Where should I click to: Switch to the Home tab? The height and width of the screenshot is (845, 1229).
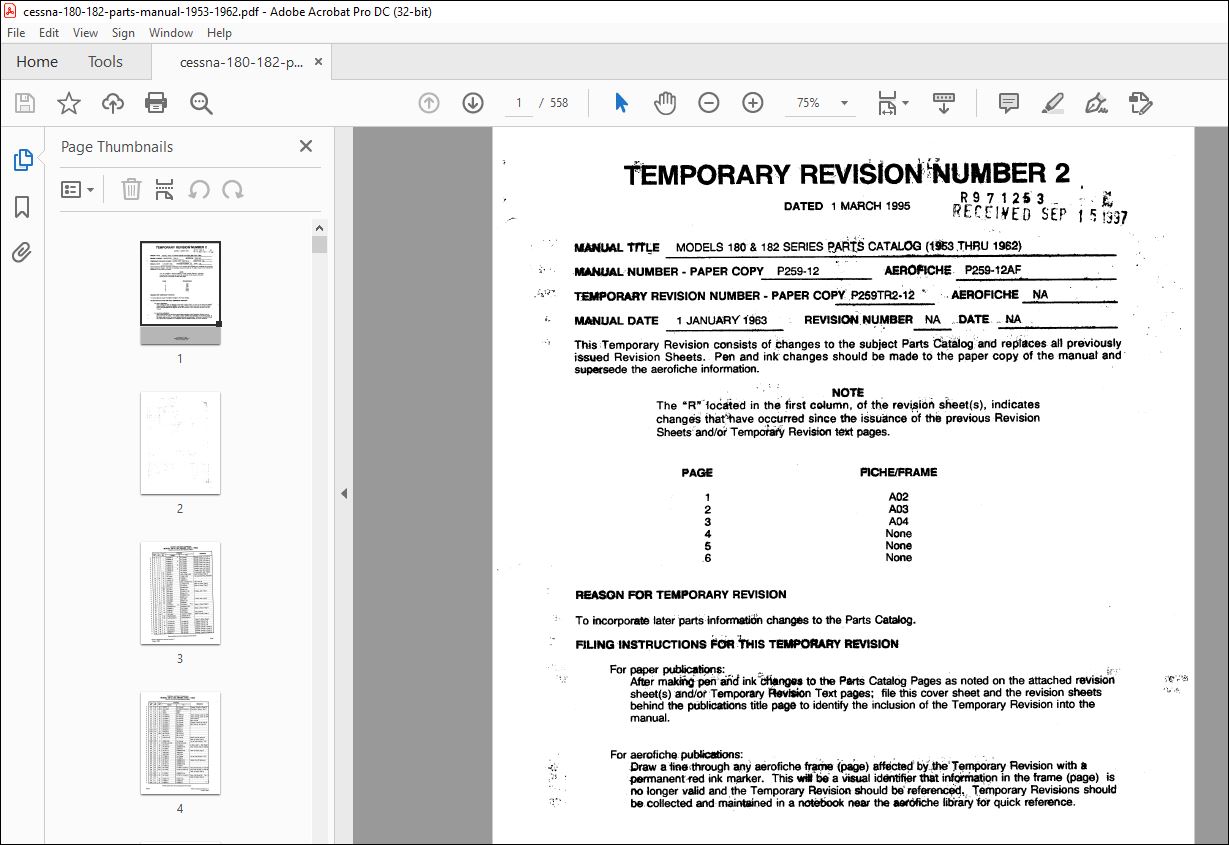coord(37,62)
